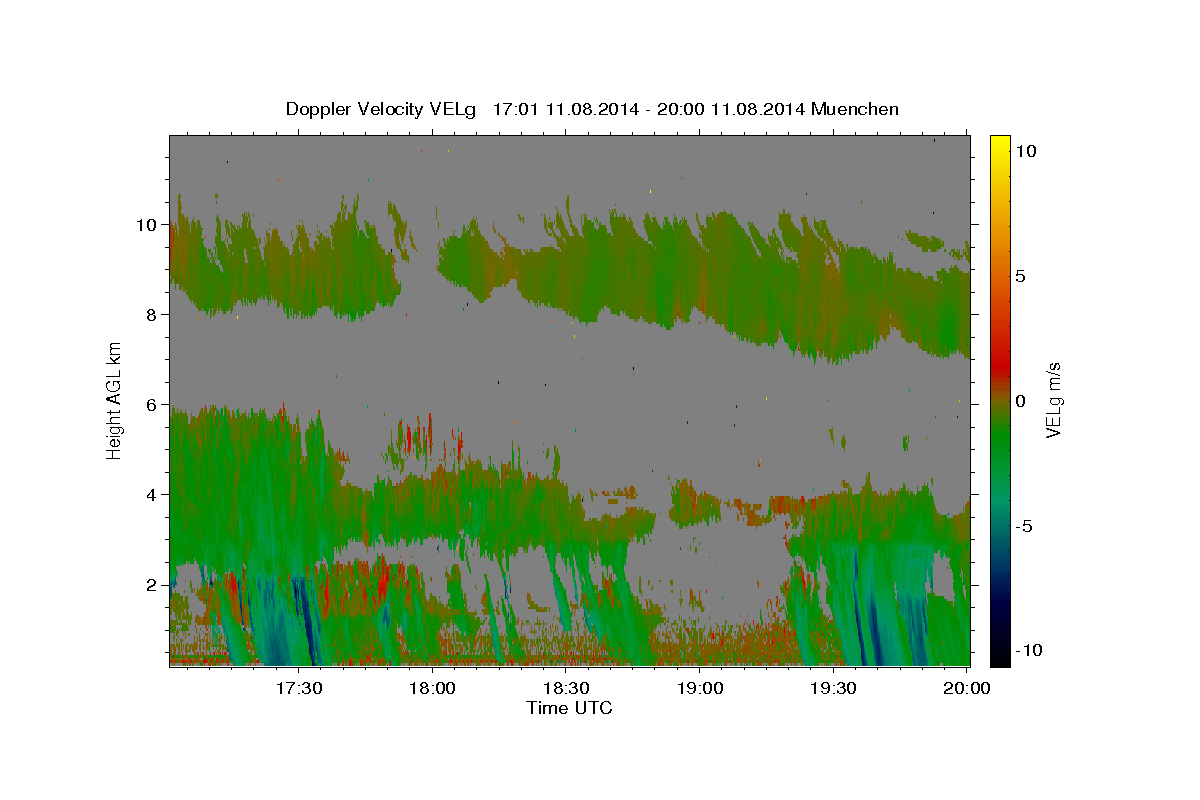Click the 'Muenchen' location in the title

coord(855,109)
